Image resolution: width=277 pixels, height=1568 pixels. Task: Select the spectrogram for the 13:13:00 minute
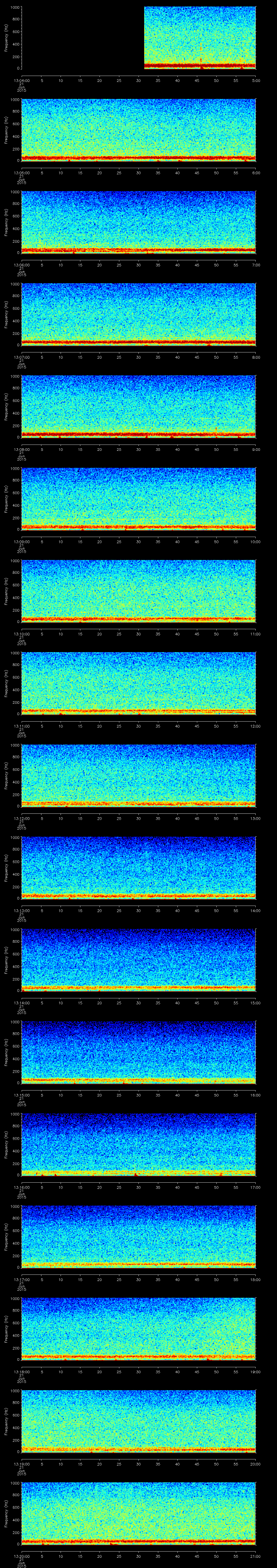pyautogui.click(x=139, y=868)
